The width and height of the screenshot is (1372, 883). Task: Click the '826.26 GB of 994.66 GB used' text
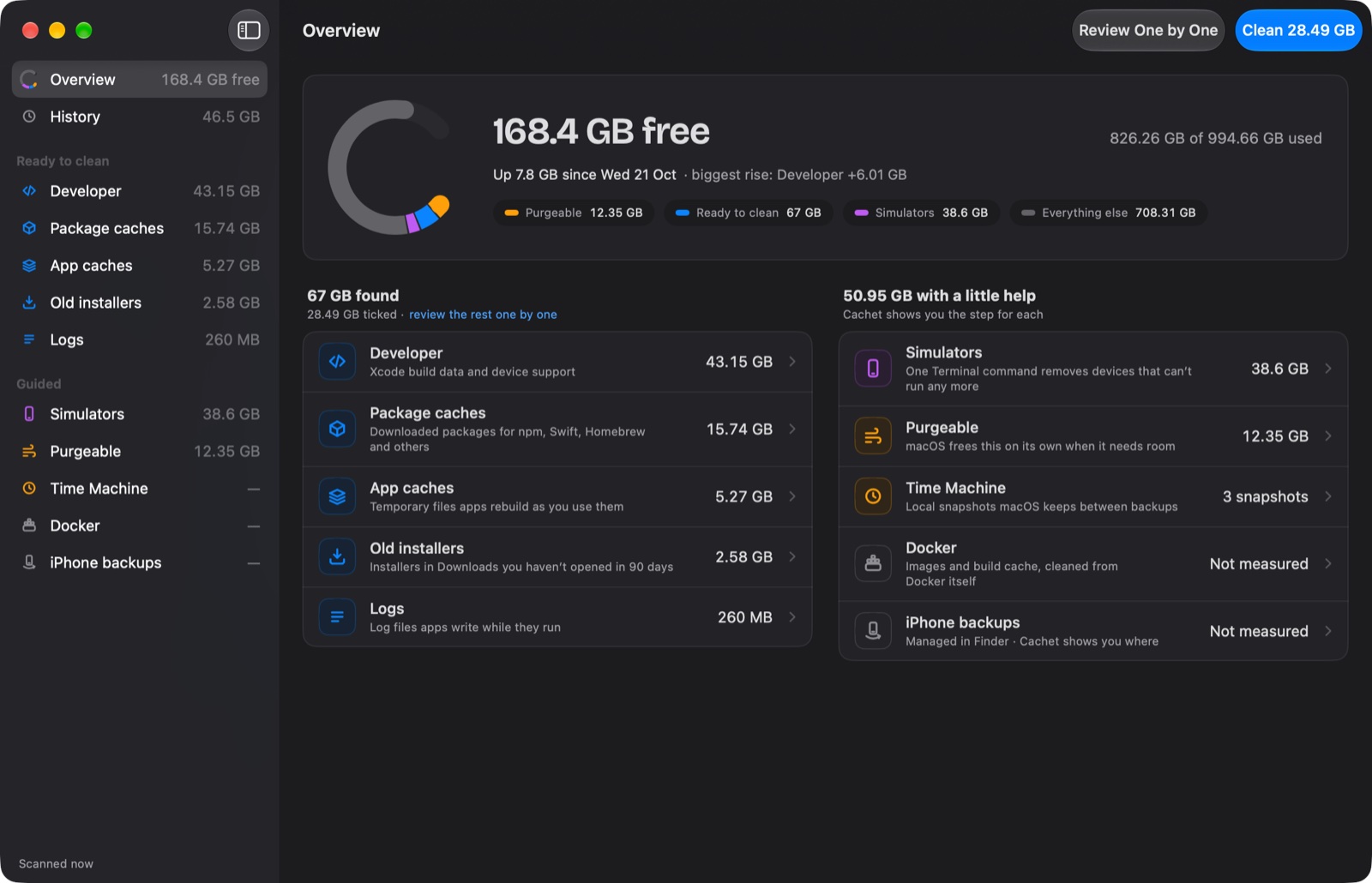1215,138
